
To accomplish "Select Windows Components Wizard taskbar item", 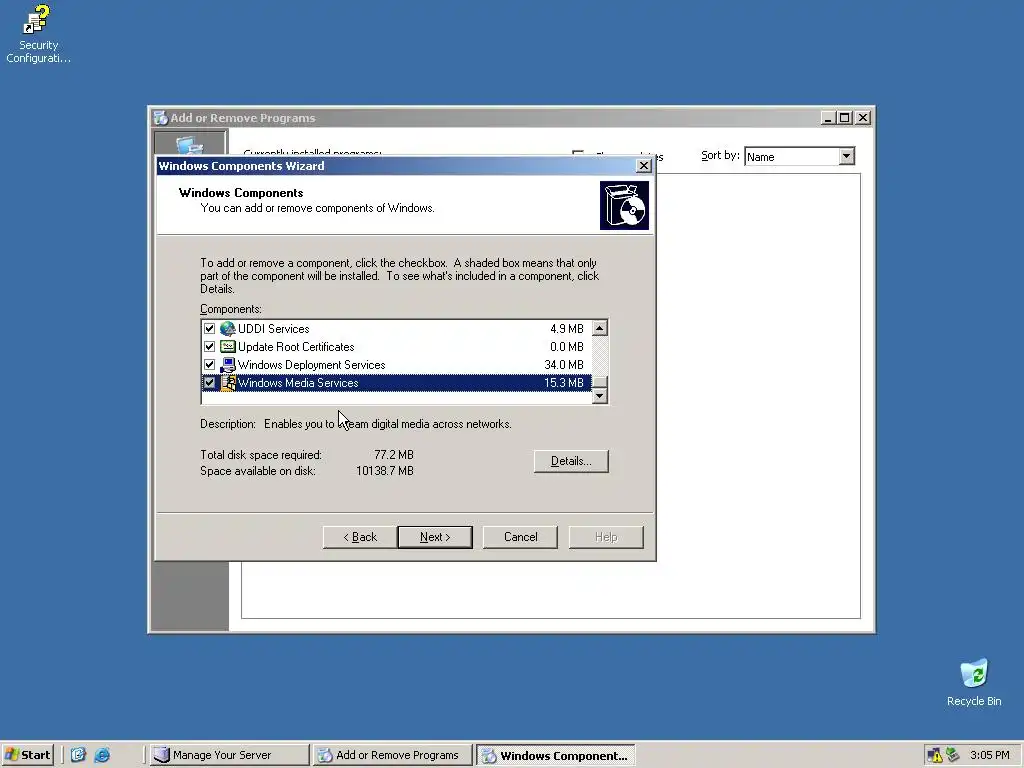I will coord(556,755).
